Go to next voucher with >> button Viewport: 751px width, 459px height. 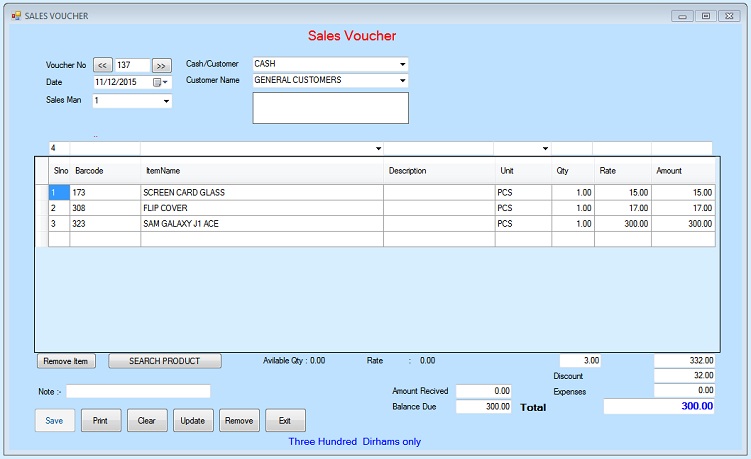tap(161, 65)
